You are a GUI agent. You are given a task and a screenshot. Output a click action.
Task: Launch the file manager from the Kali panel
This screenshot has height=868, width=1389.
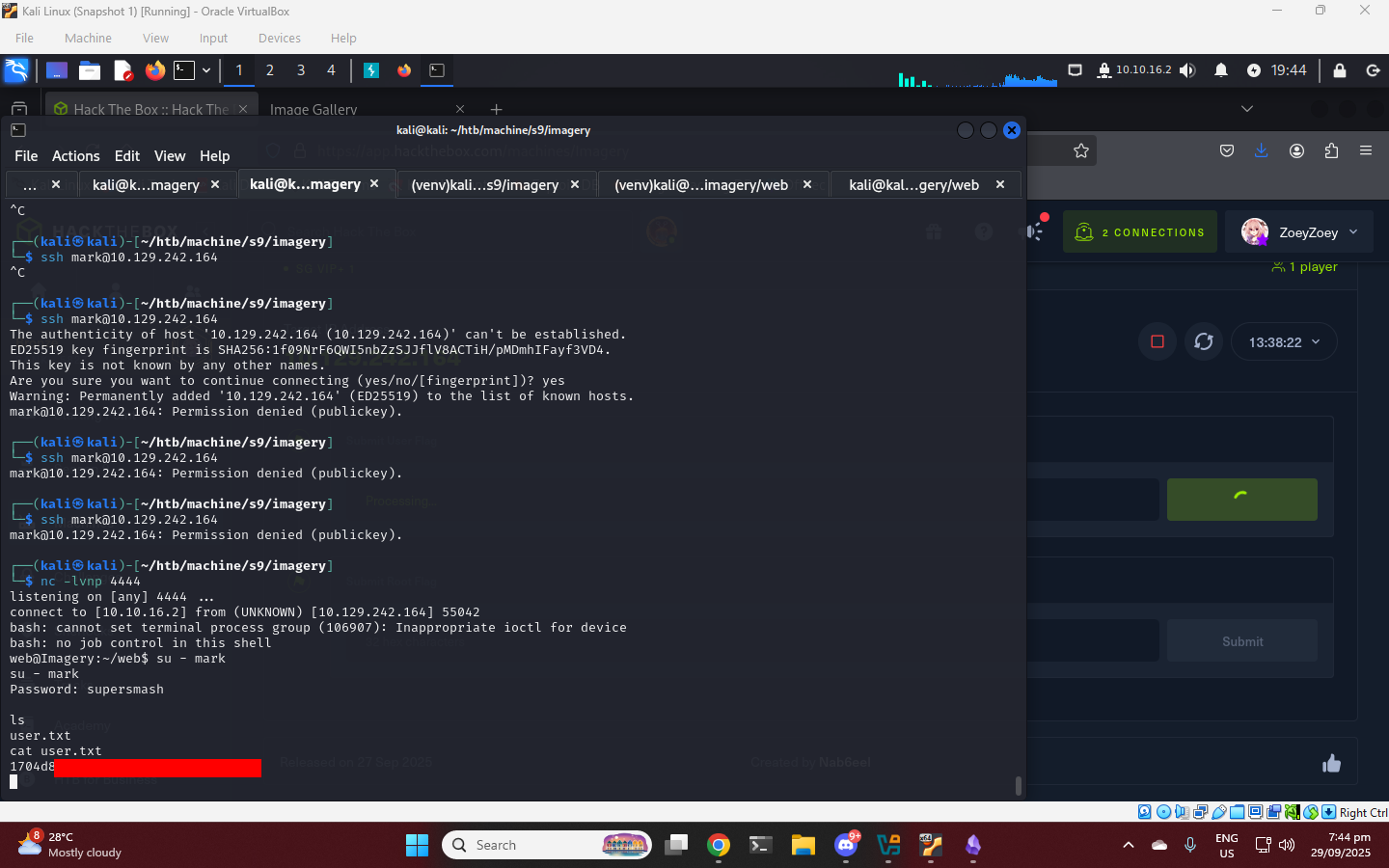coord(90,70)
